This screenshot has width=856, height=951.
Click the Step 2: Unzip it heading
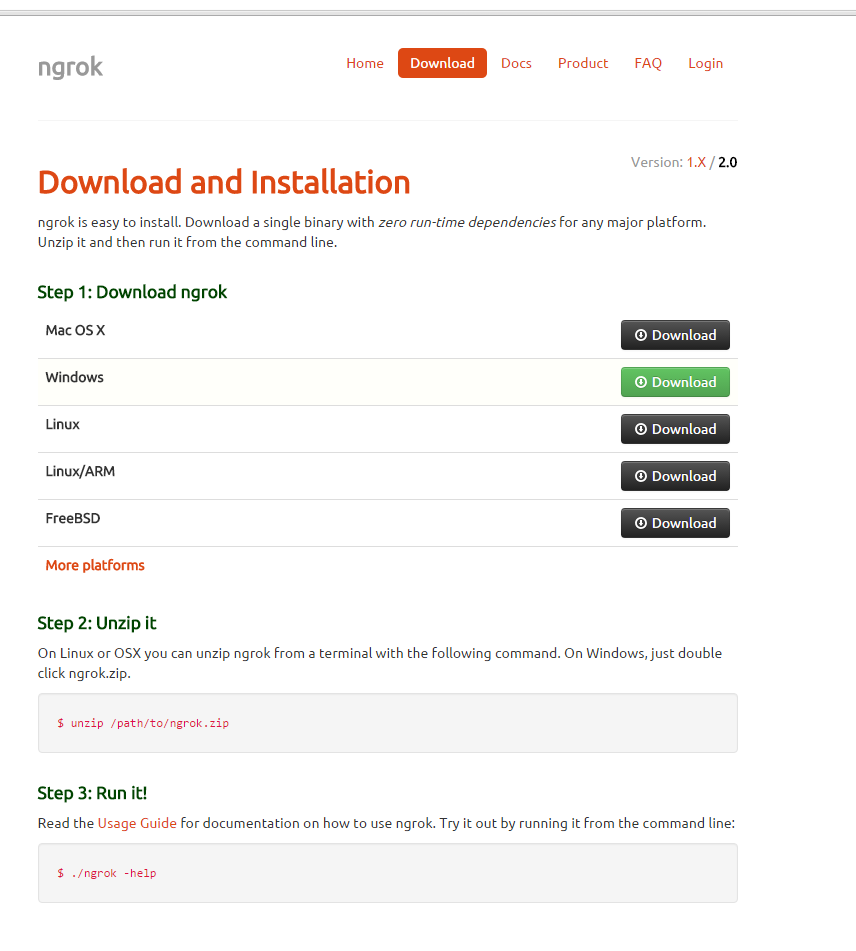[x=97, y=623]
